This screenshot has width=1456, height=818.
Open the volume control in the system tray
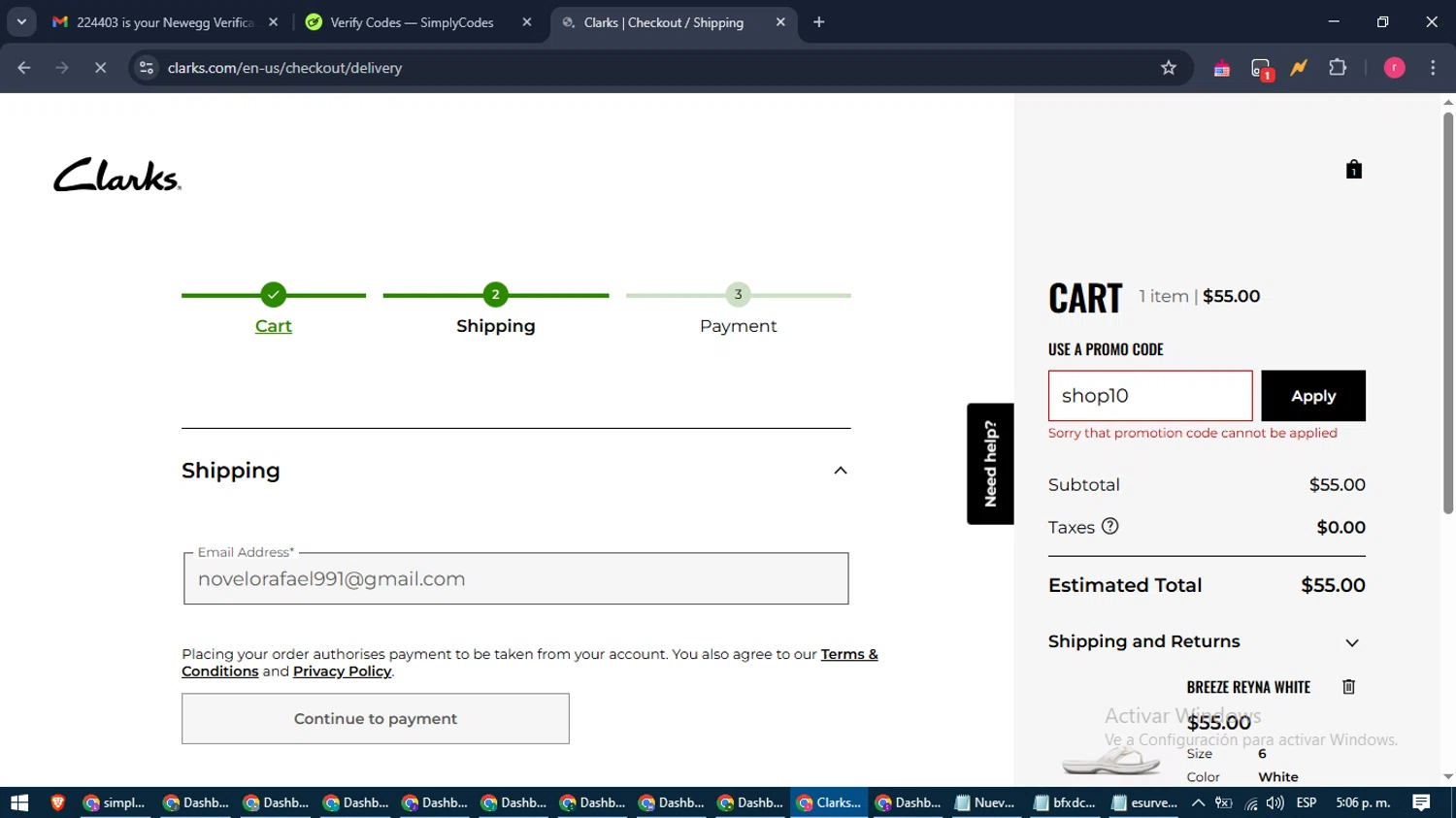(x=1275, y=802)
